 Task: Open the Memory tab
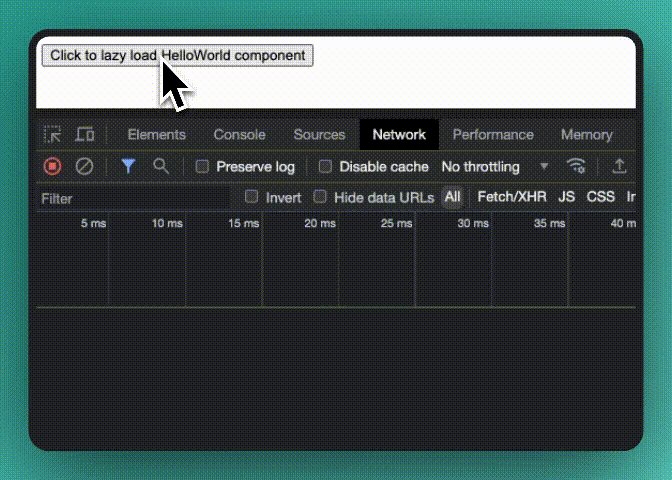coord(587,135)
